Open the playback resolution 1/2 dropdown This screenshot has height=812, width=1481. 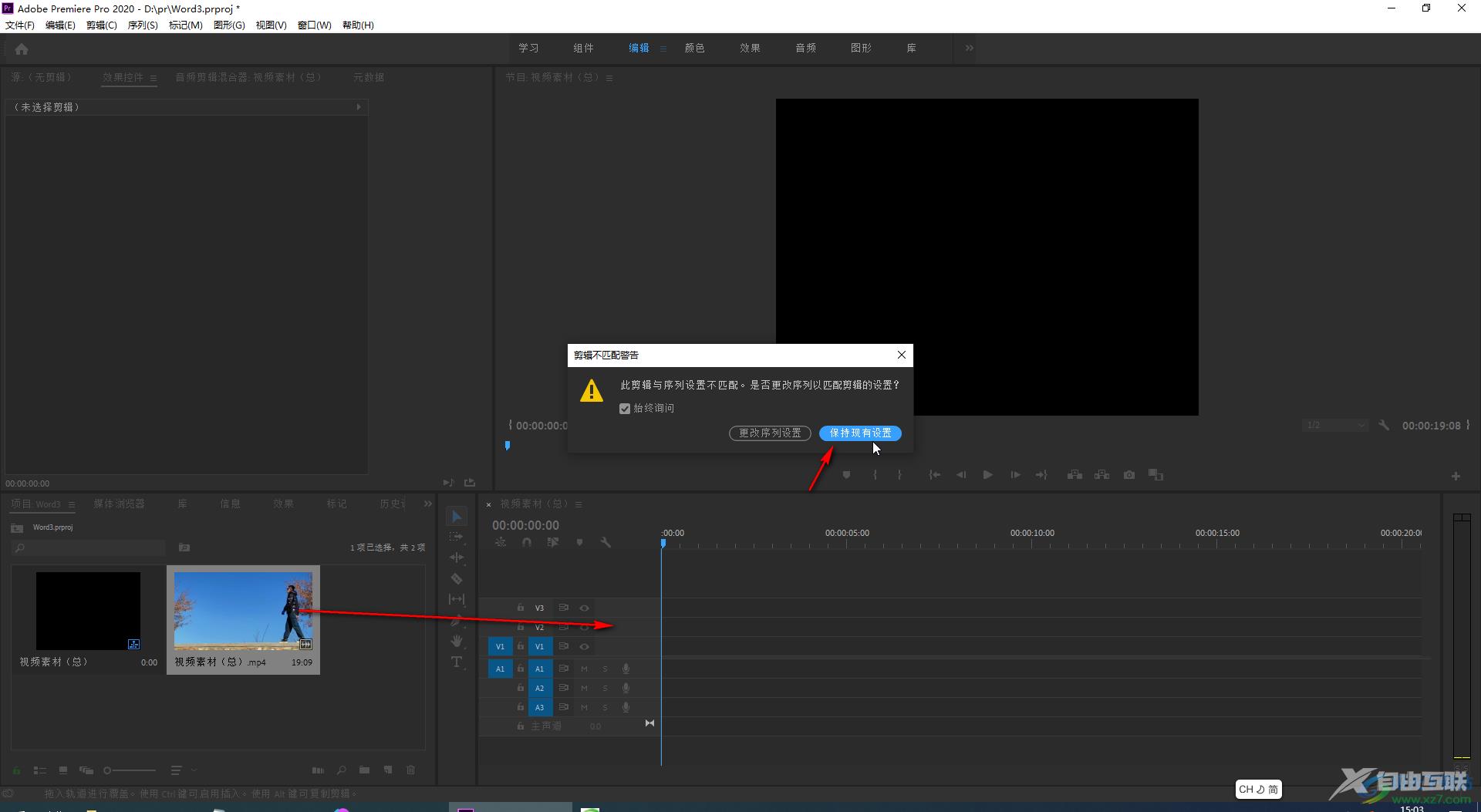pos(1334,426)
